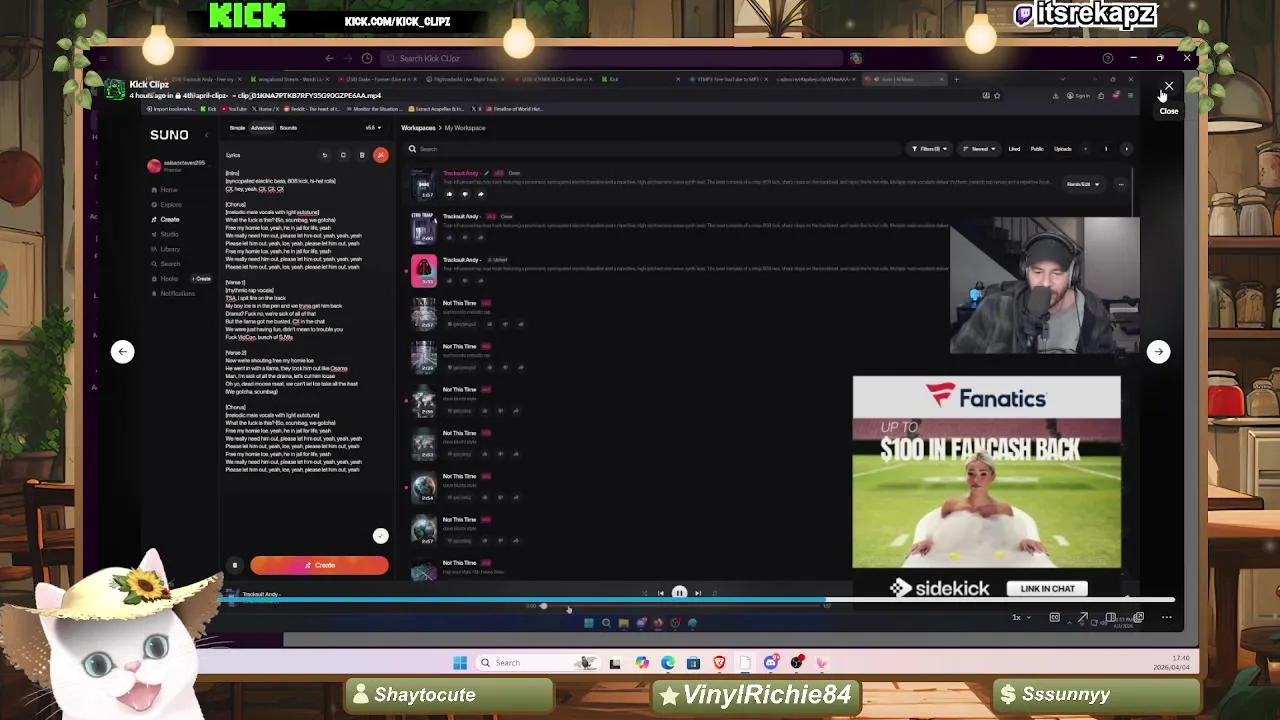This screenshot has width=1280, height=720.
Task: Click the history clock icon near search
Action: click(x=367, y=58)
